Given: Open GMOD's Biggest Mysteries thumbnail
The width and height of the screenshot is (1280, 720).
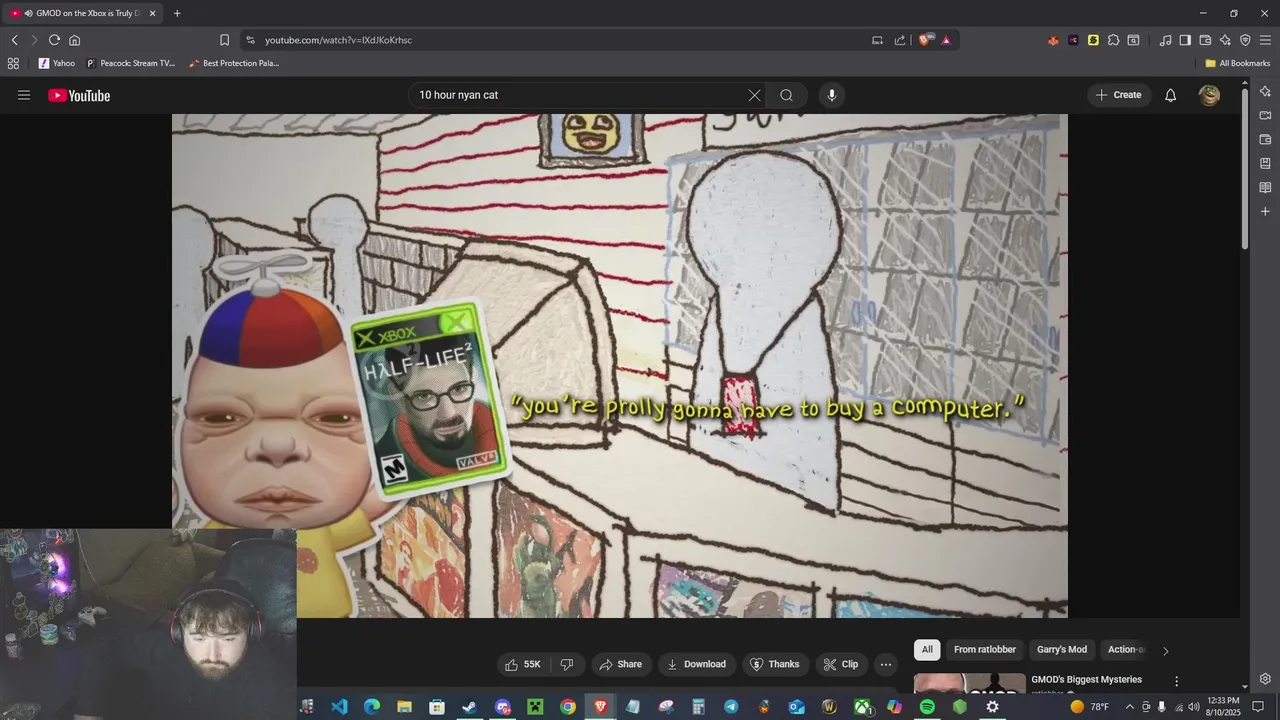Looking at the screenshot, I should [970, 683].
